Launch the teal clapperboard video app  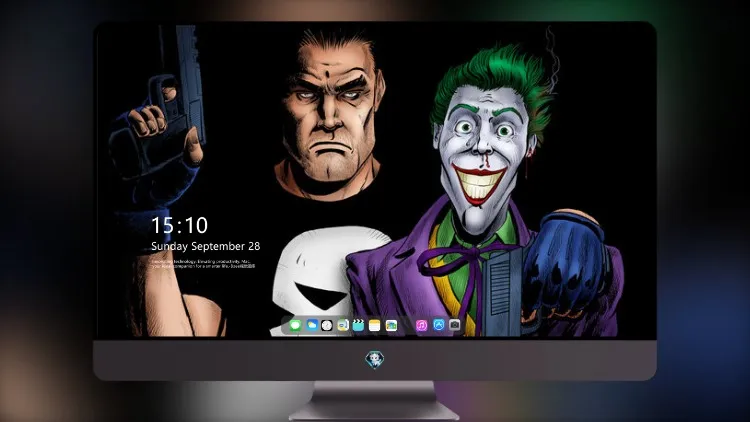(x=358, y=325)
